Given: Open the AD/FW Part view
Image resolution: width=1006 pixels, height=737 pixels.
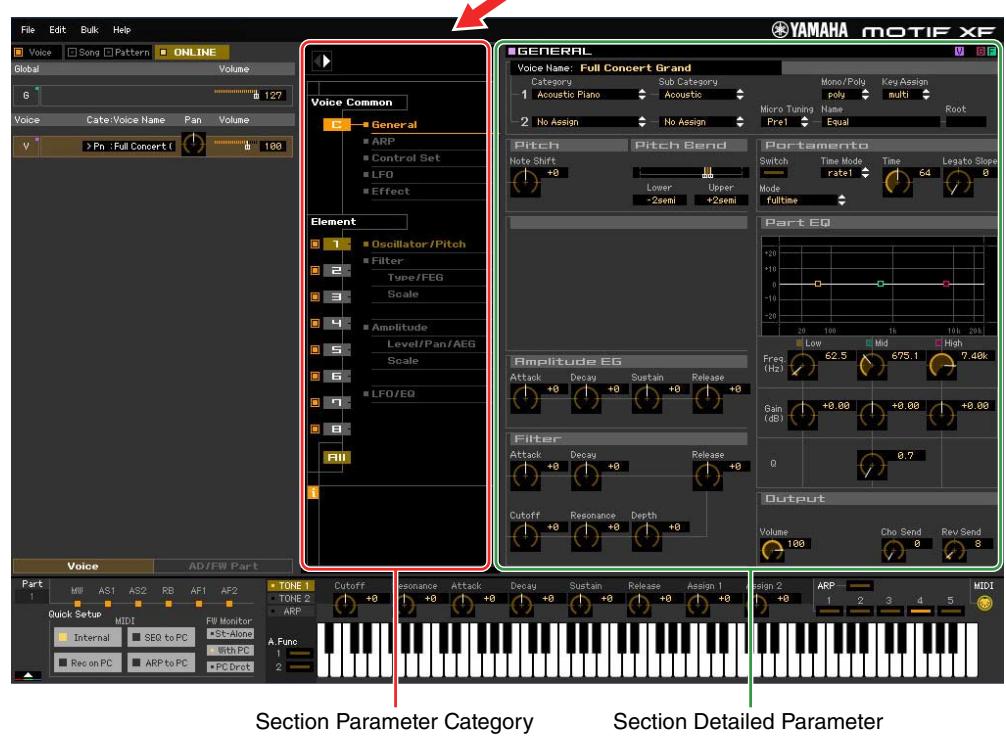Looking at the screenshot, I should coord(223,566).
